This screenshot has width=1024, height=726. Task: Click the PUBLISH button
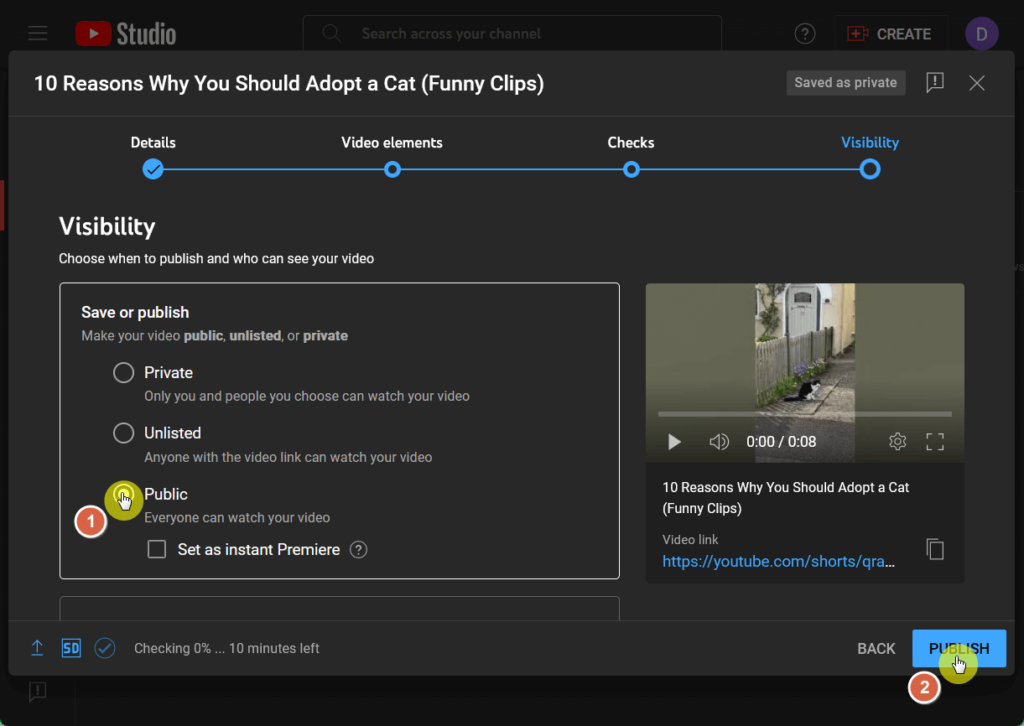pos(959,648)
